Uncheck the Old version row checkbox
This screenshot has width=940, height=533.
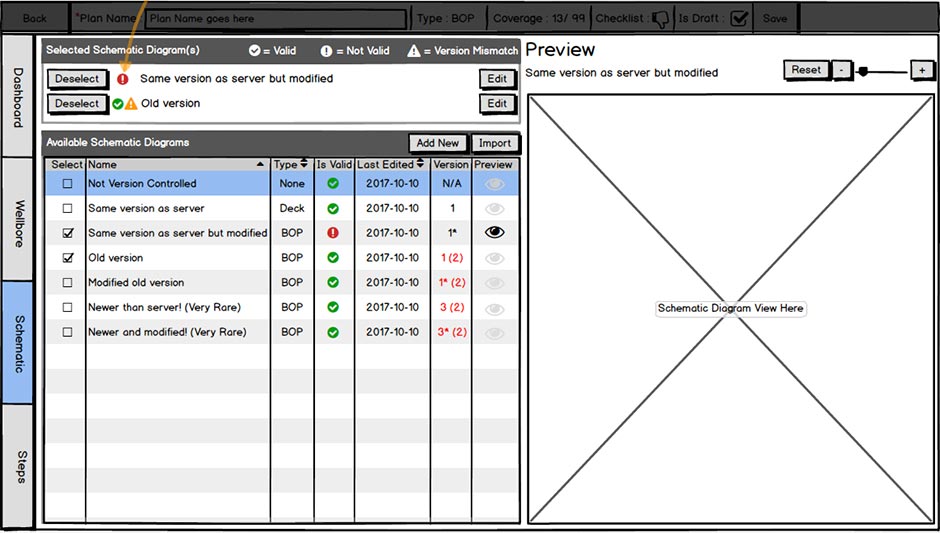point(68,258)
